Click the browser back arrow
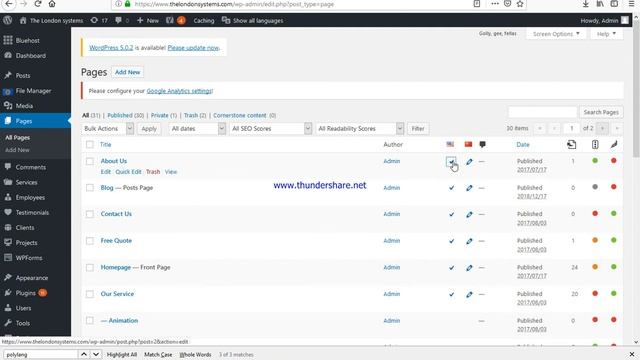The width and height of the screenshot is (640, 360). click(9, 4)
